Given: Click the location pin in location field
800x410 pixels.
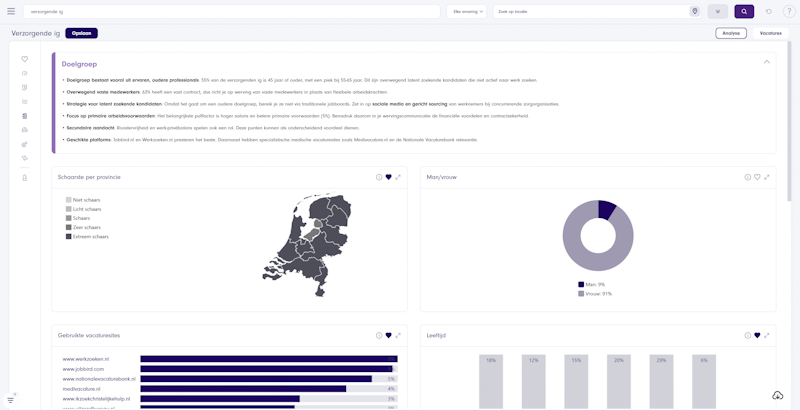Looking at the screenshot, I should 694,11.
